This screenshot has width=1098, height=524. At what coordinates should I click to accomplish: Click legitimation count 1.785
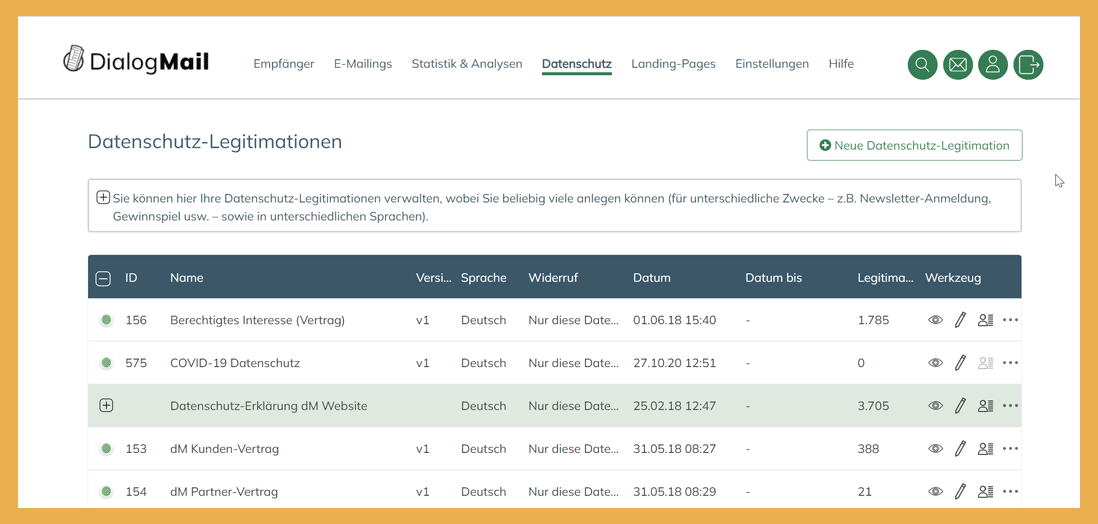coord(873,320)
